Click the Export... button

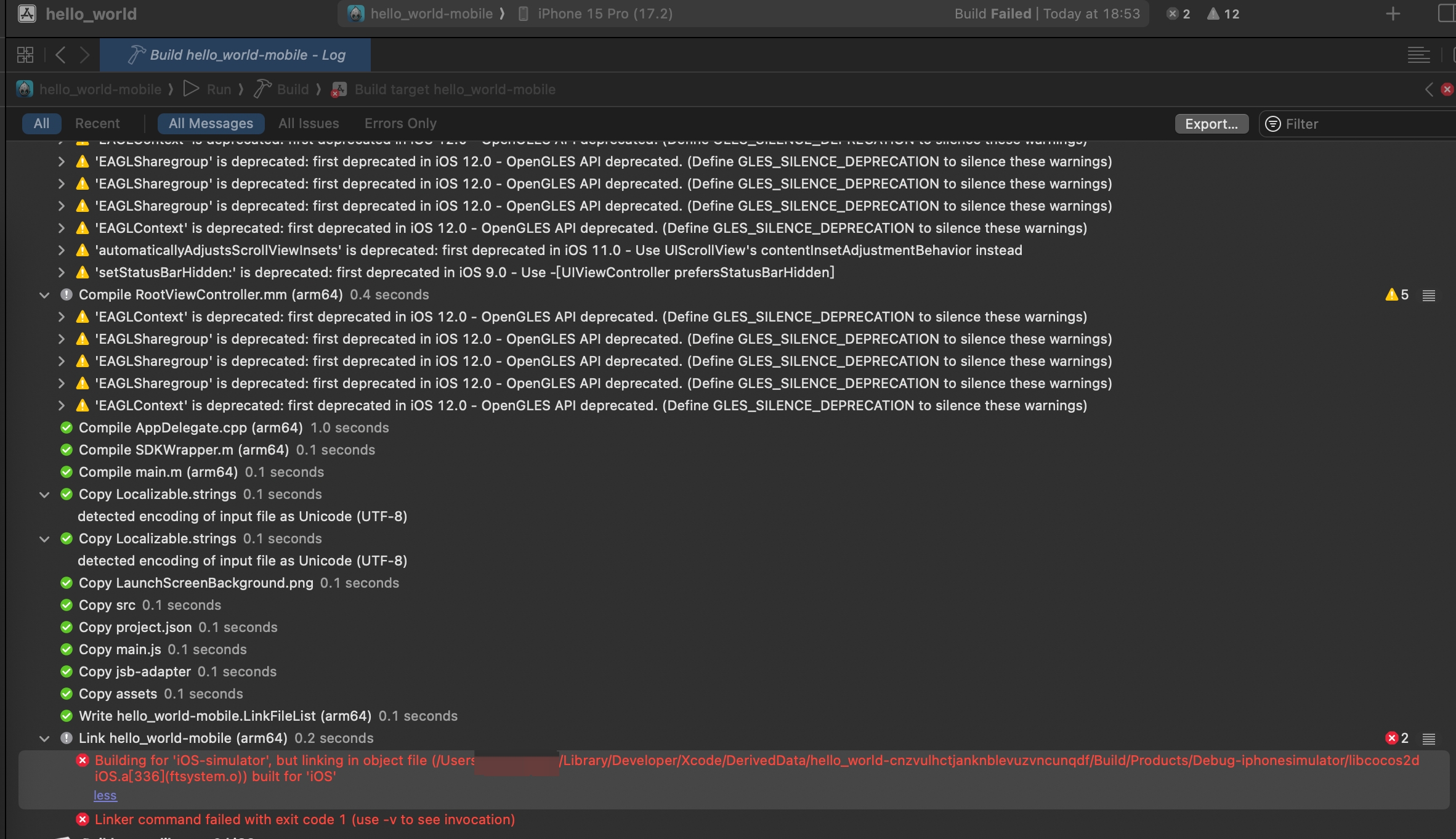tap(1211, 124)
